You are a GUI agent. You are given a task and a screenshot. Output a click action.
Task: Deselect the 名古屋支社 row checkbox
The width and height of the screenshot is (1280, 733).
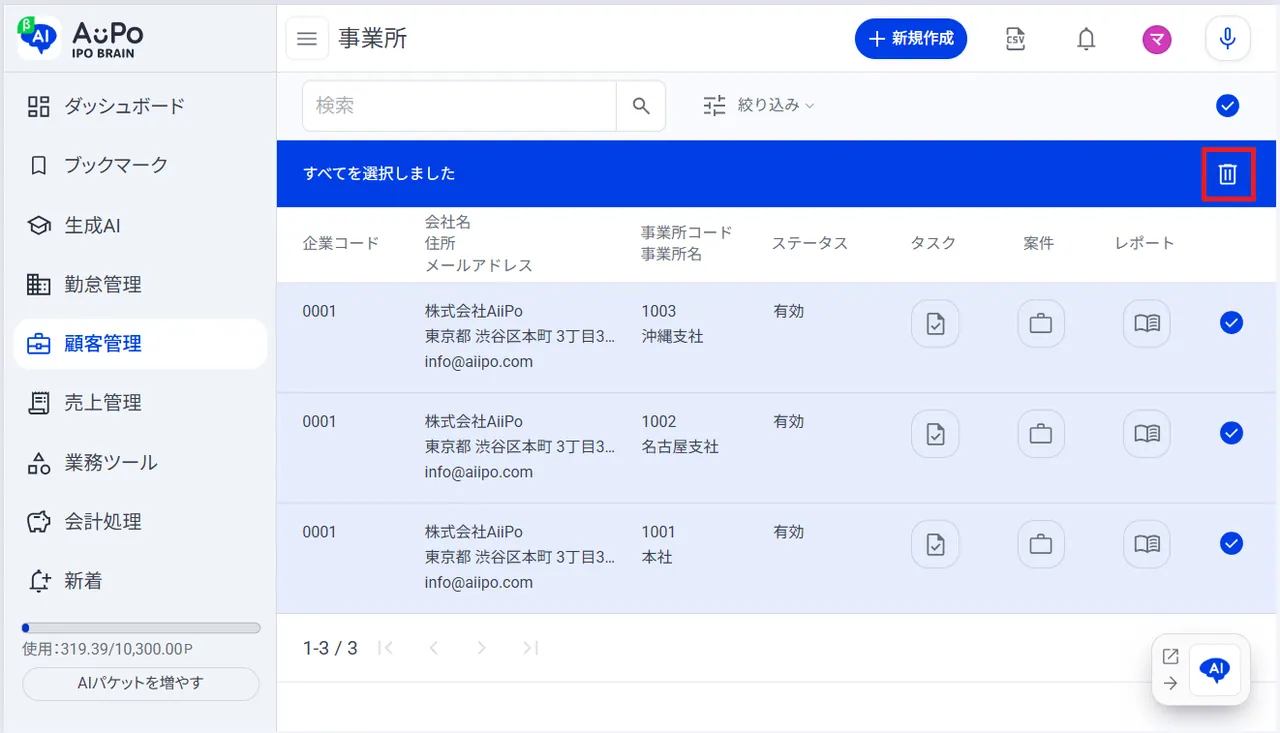pos(1232,432)
